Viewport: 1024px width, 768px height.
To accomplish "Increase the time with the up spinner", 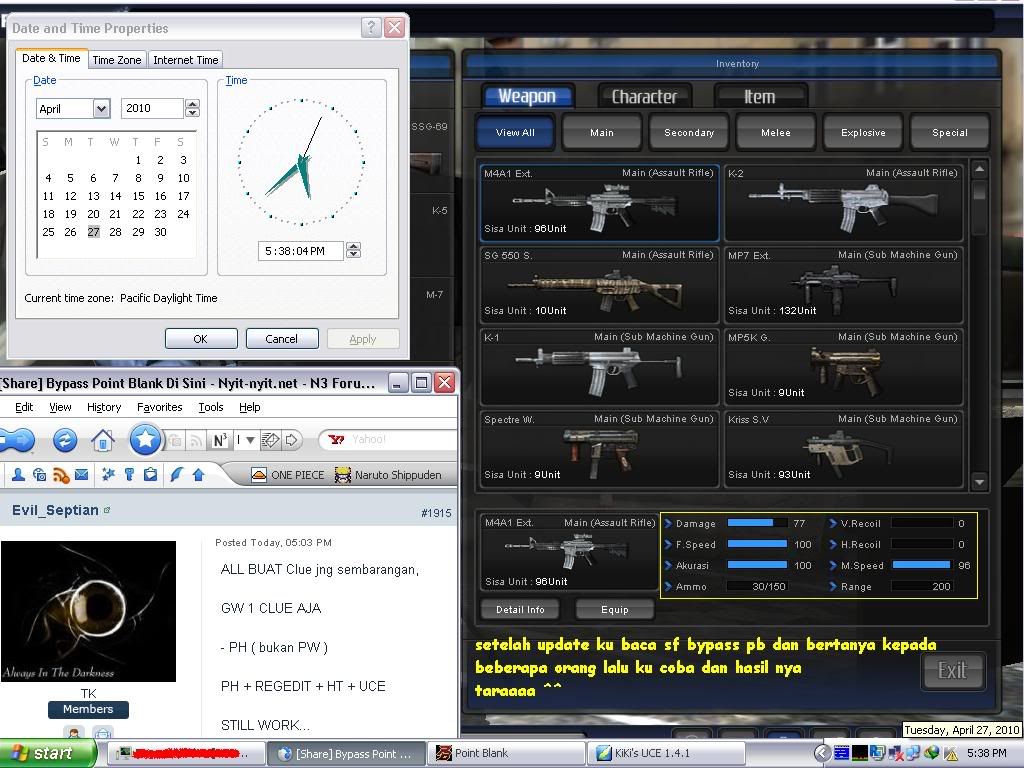I will click(x=353, y=246).
